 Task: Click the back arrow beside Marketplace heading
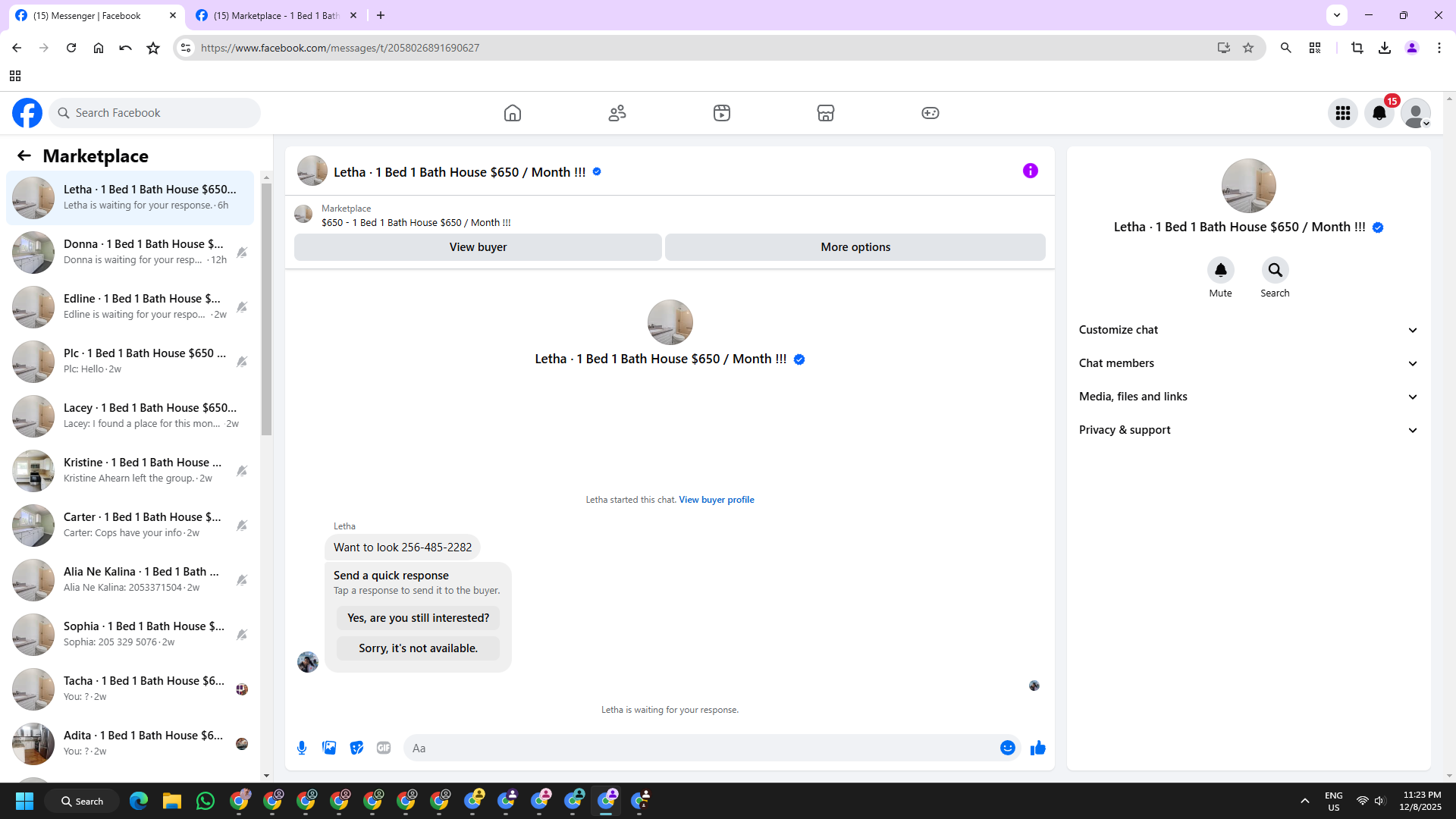click(x=24, y=155)
